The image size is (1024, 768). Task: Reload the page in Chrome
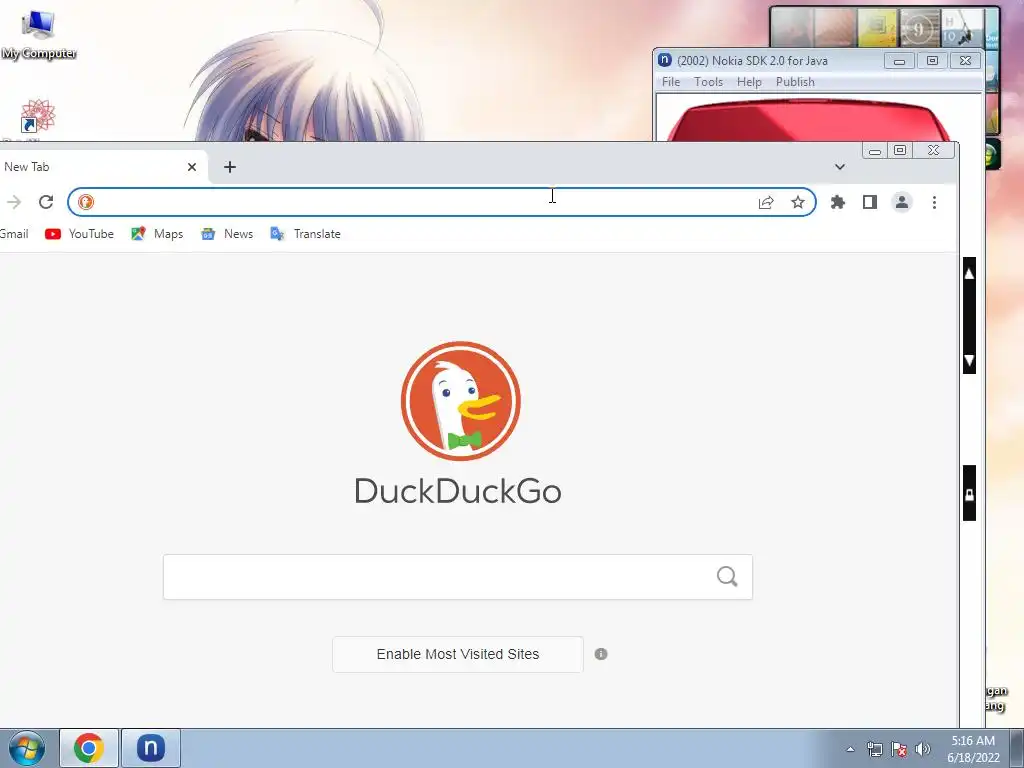click(46, 202)
